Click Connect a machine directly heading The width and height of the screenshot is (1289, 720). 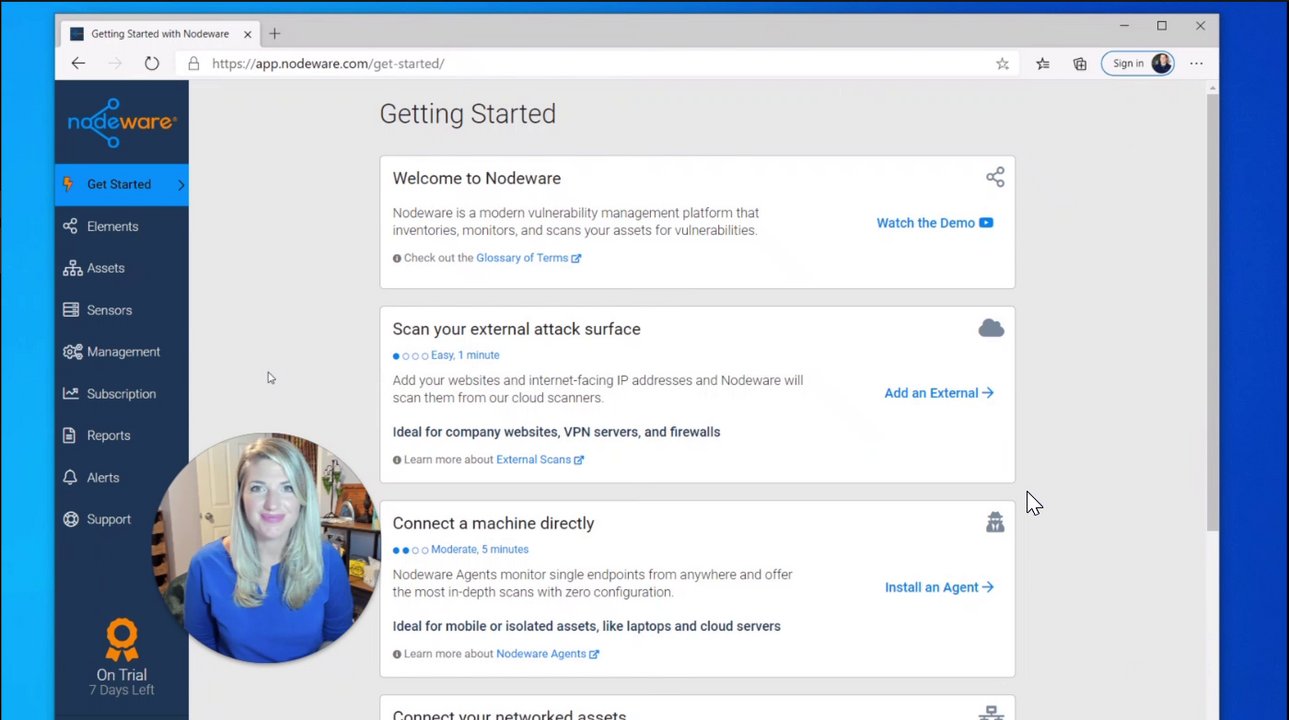pos(493,523)
